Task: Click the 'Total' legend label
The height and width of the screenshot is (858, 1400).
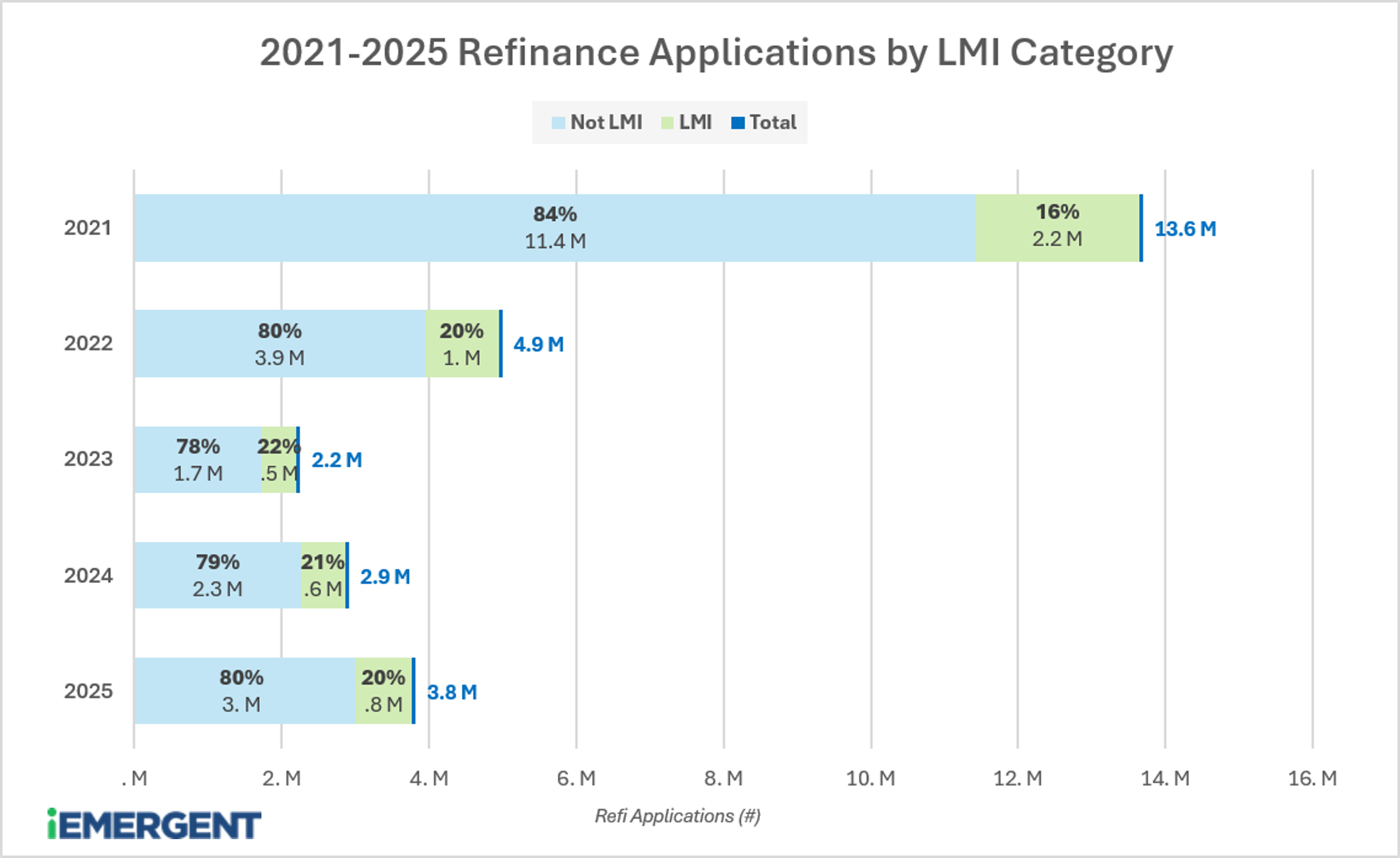Action: point(773,122)
